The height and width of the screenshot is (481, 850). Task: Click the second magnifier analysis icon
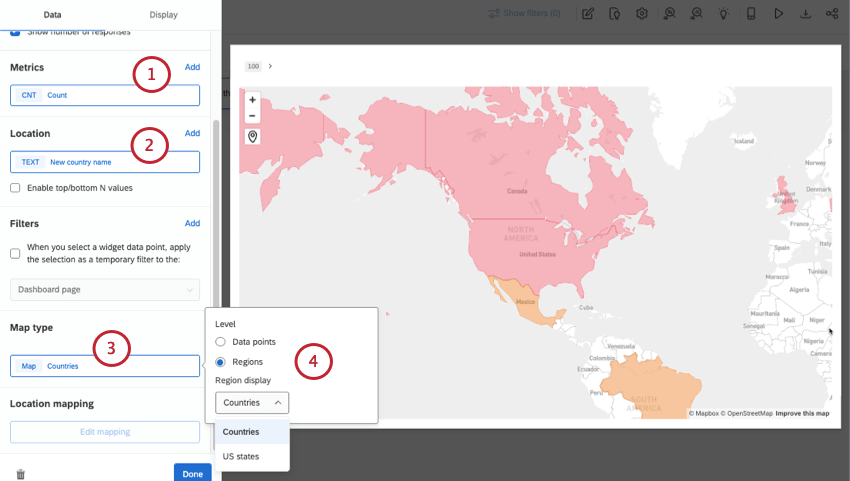click(x=697, y=14)
